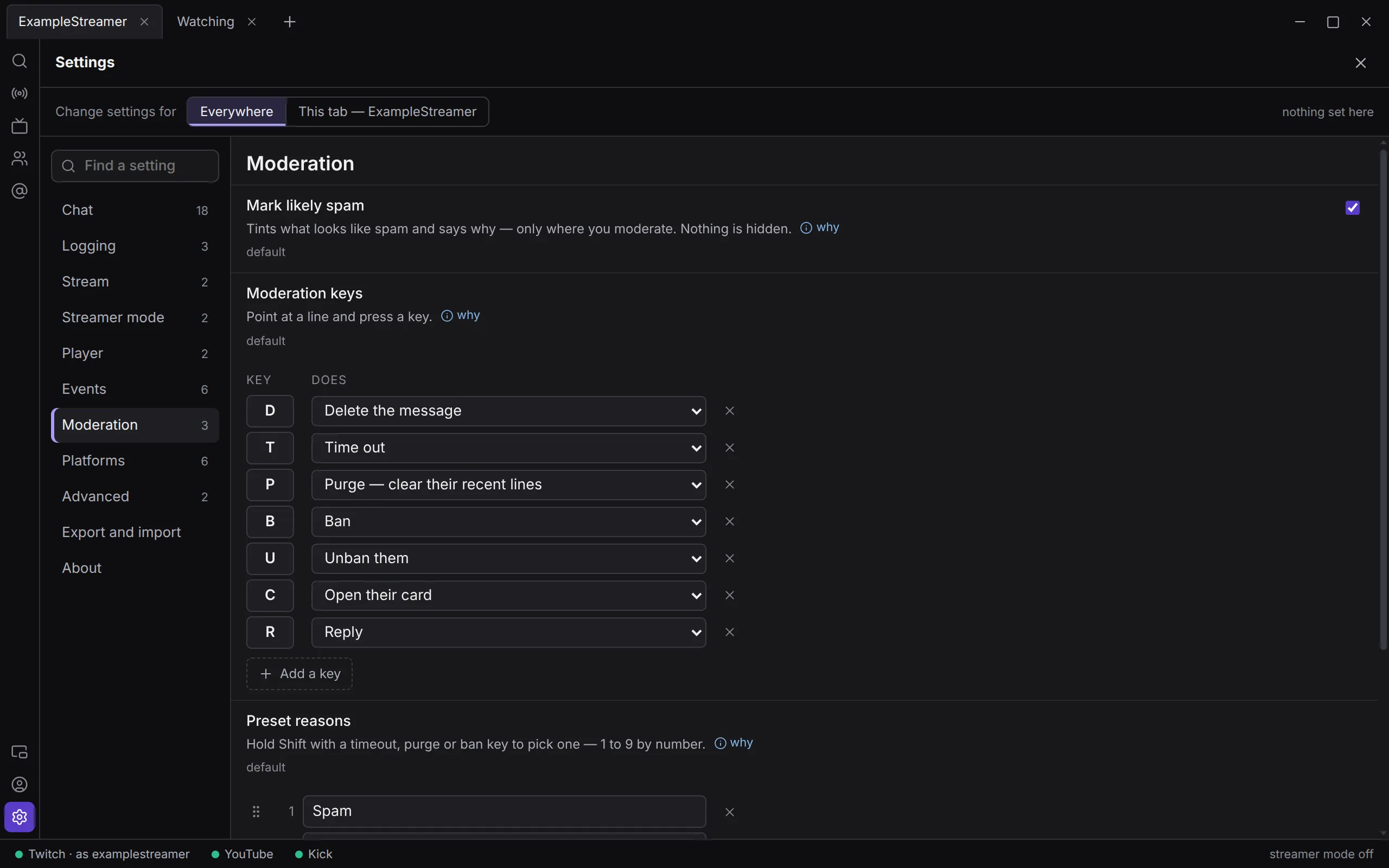Open the Unban them dropdown
The width and height of the screenshot is (1389, 868).
point(508,559)
